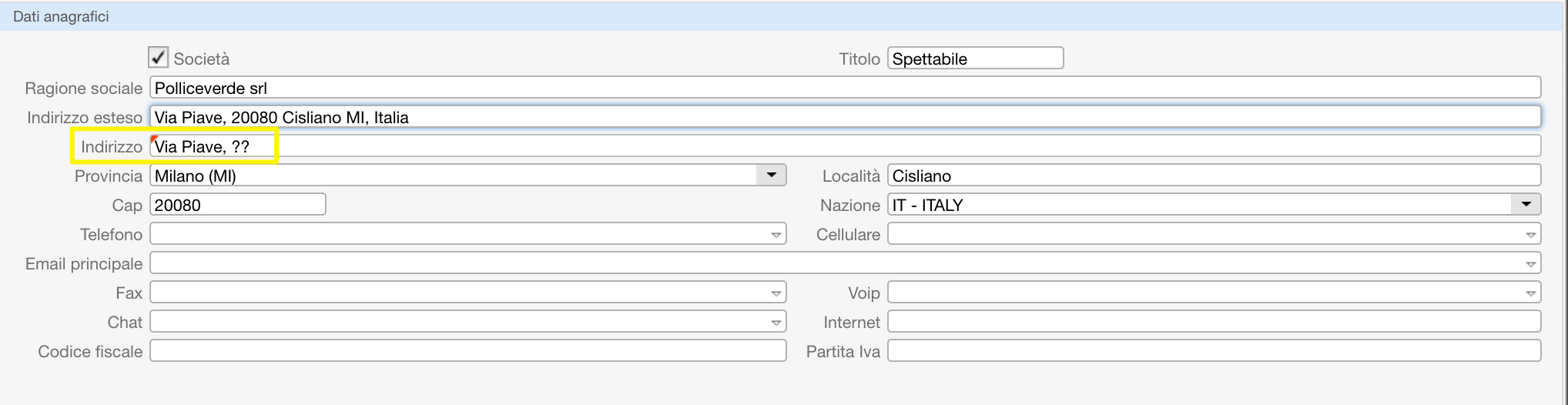
Task: Click the Ragione sociale field
Action: point(845,88)
